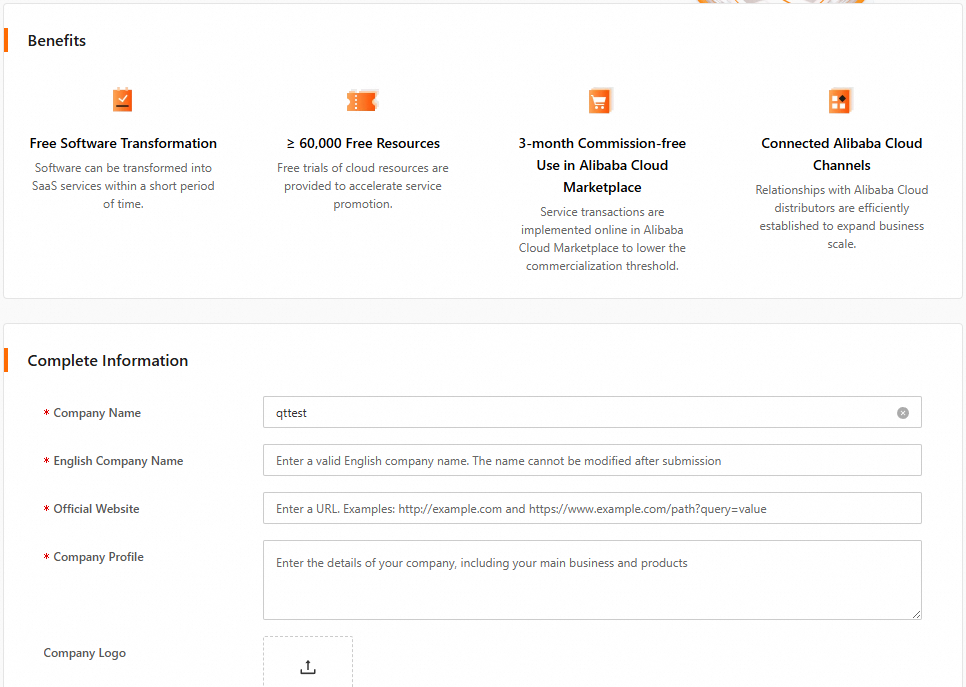Click the Official Website URL field
Viewport: 966px width, 687px height.
pos(592,508)
